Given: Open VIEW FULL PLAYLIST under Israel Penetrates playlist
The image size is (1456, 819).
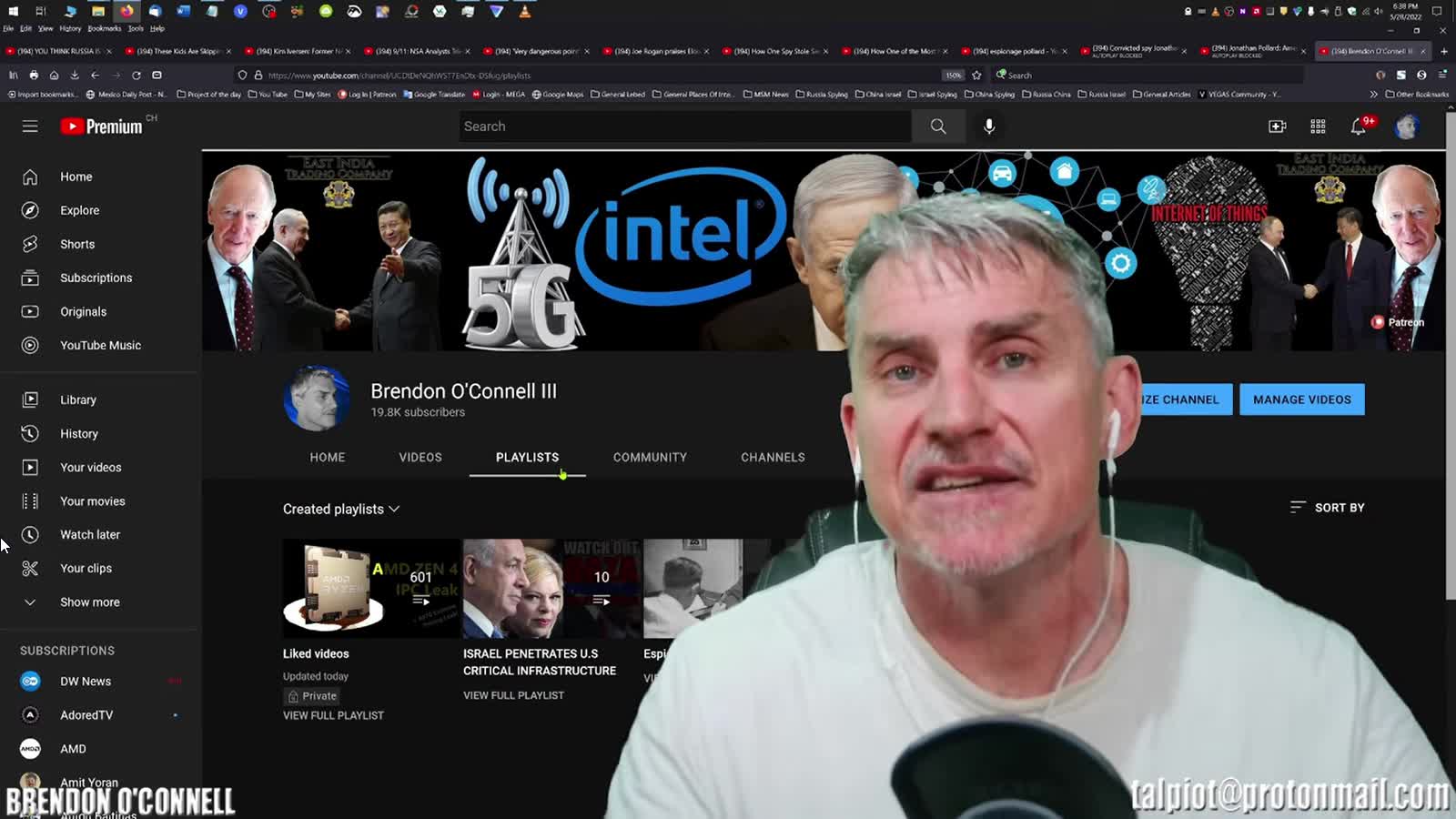Looking at the screenshot, I should 513,695.
